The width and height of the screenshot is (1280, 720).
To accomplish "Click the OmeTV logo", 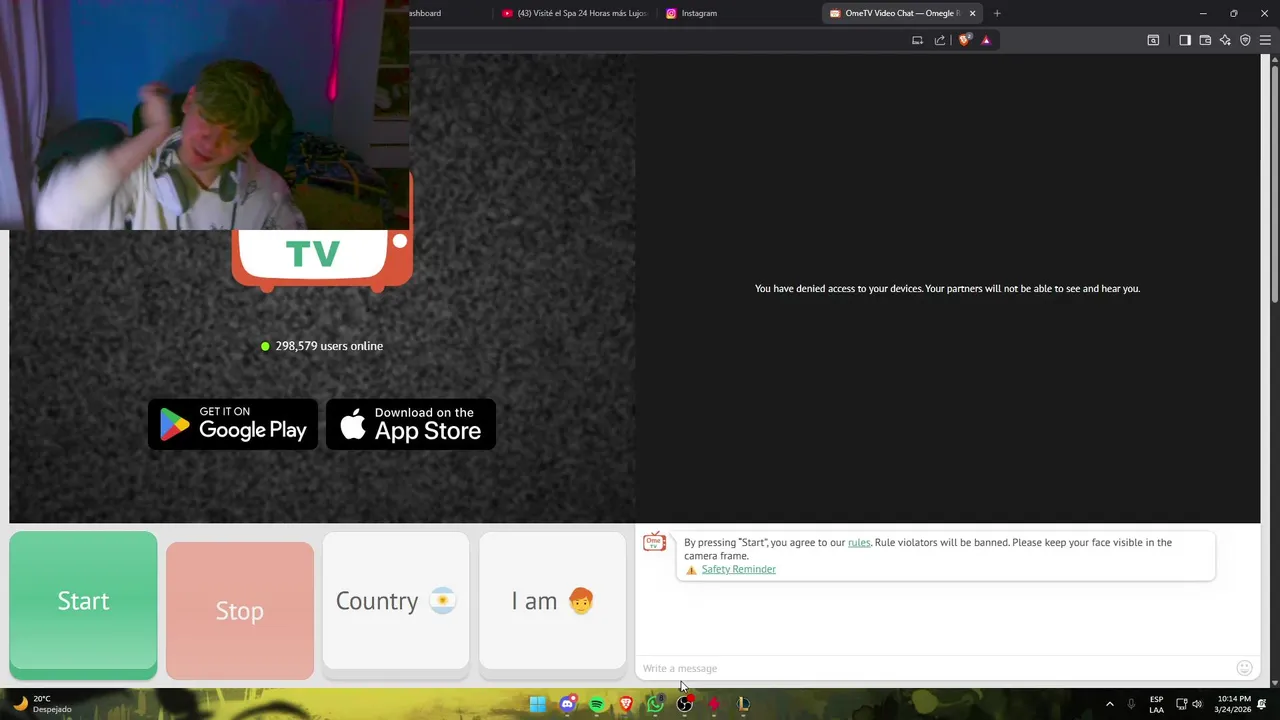I will [x=322, y=260].
